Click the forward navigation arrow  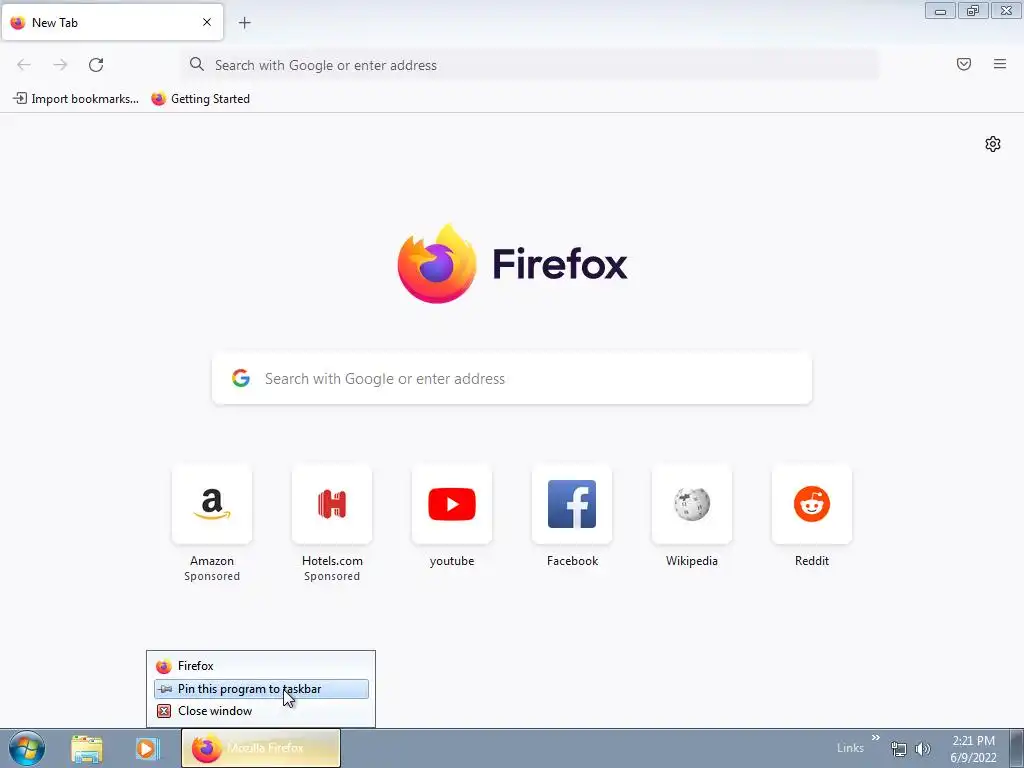pos(60,65)
